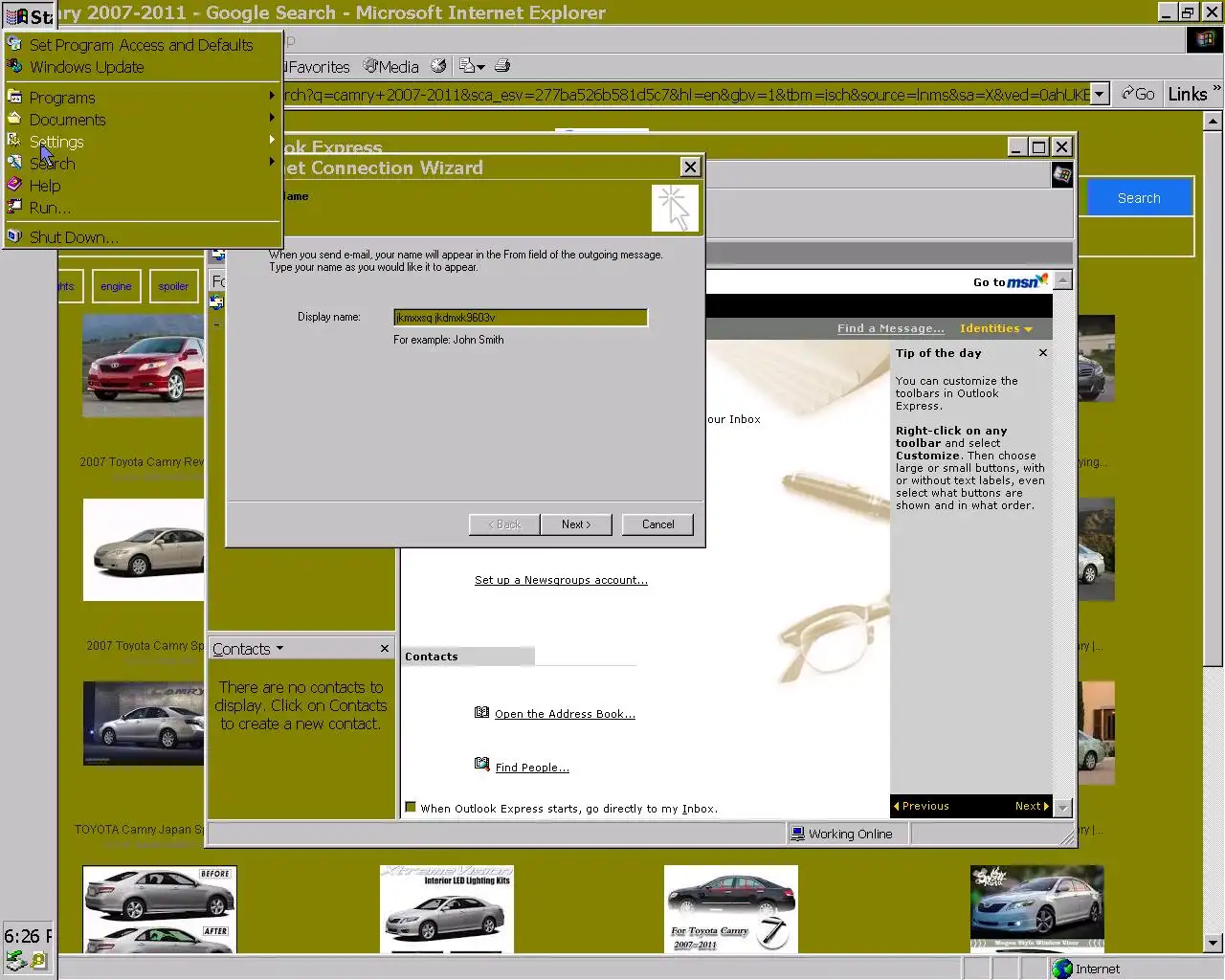Click Next tip in Tip of the day
This screenshot has width=1225, height=980.
pos(1032,806)
